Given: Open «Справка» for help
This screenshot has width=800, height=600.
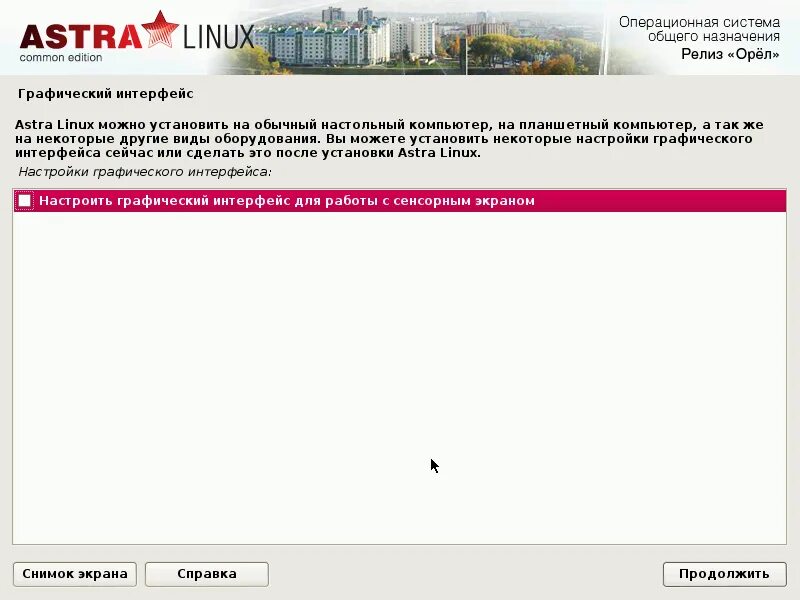Looking at the screenshot, I should coord(206,573).
